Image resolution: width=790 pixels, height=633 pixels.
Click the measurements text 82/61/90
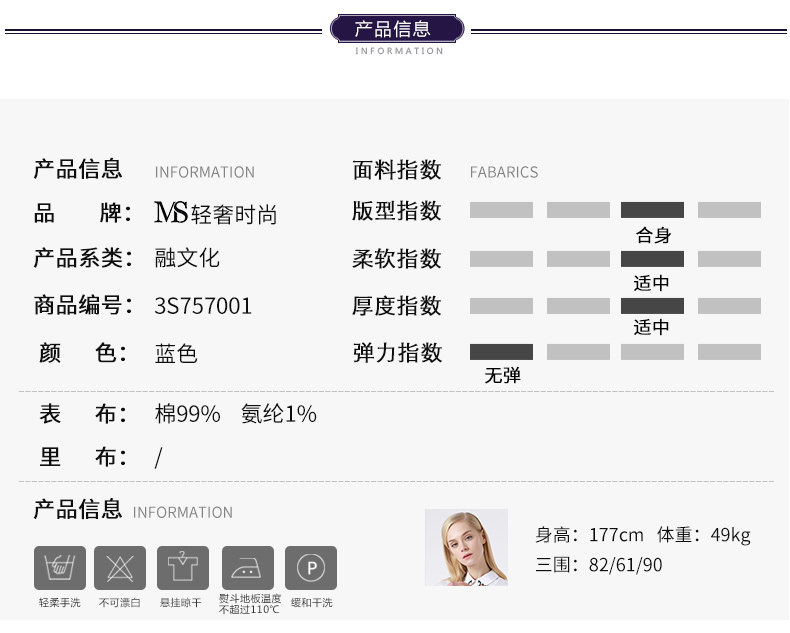tap(625, 565)
